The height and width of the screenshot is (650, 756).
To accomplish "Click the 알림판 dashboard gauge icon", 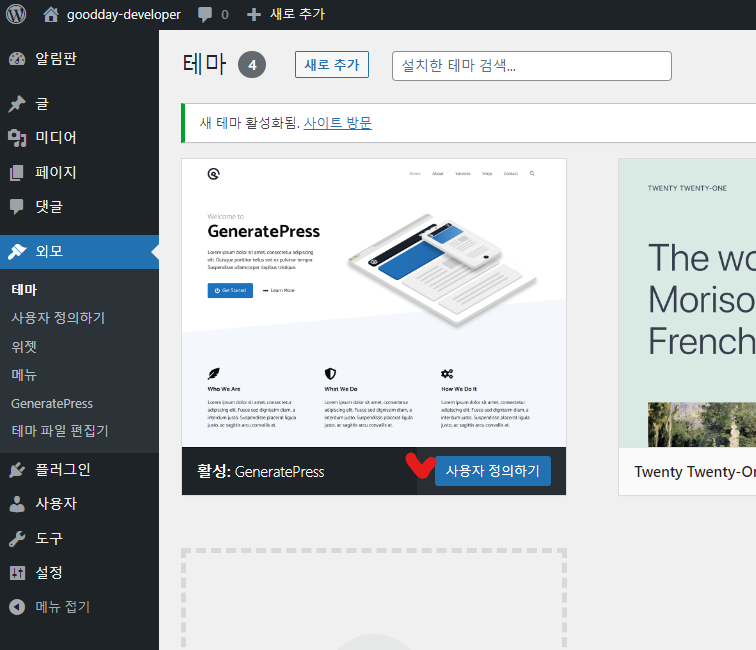I will (17, 59).
